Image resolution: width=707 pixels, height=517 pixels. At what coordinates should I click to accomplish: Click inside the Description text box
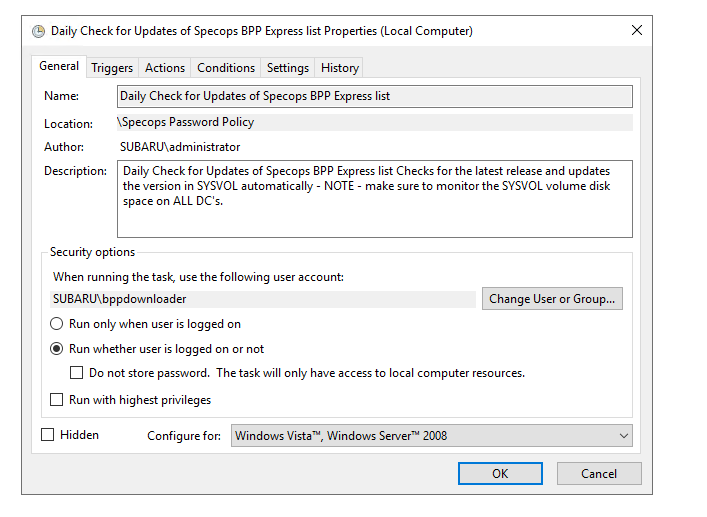click(375, 199)
